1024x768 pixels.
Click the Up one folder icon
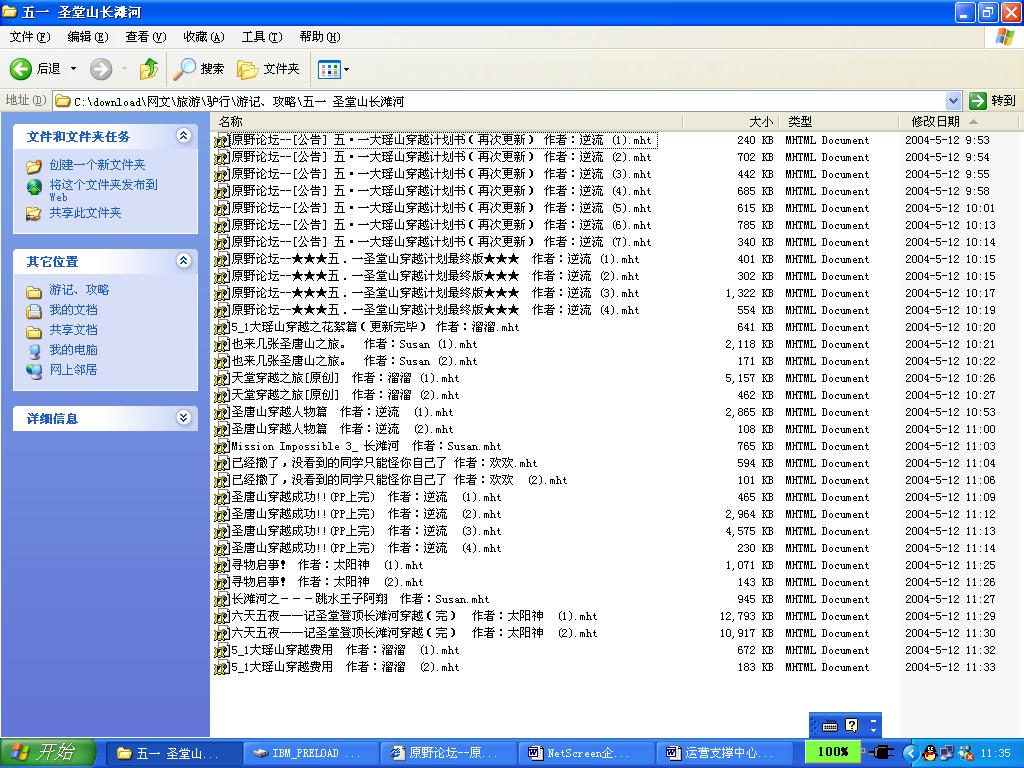pos(149,69)
